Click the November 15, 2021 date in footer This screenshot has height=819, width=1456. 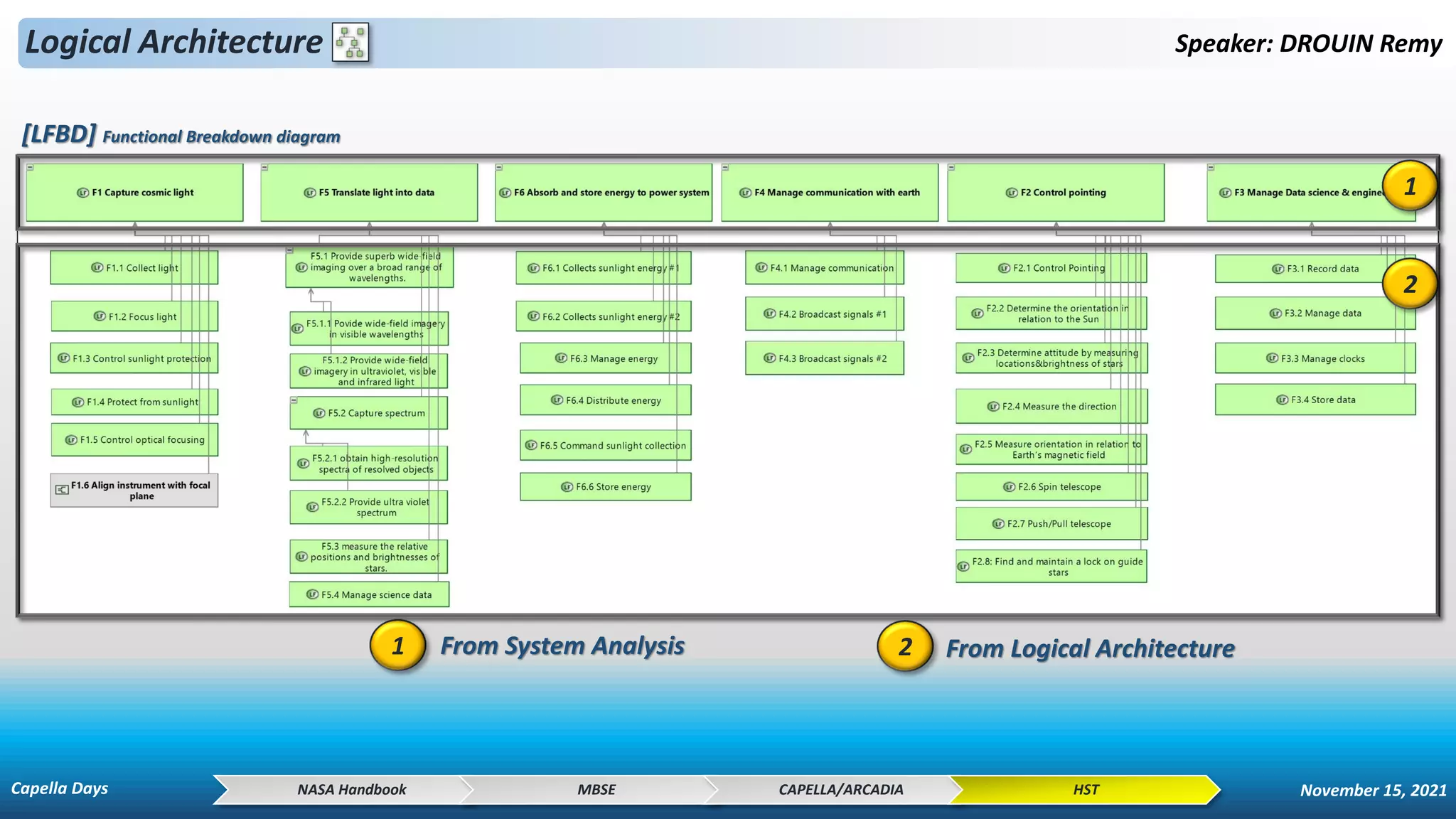pos(1374,791)
